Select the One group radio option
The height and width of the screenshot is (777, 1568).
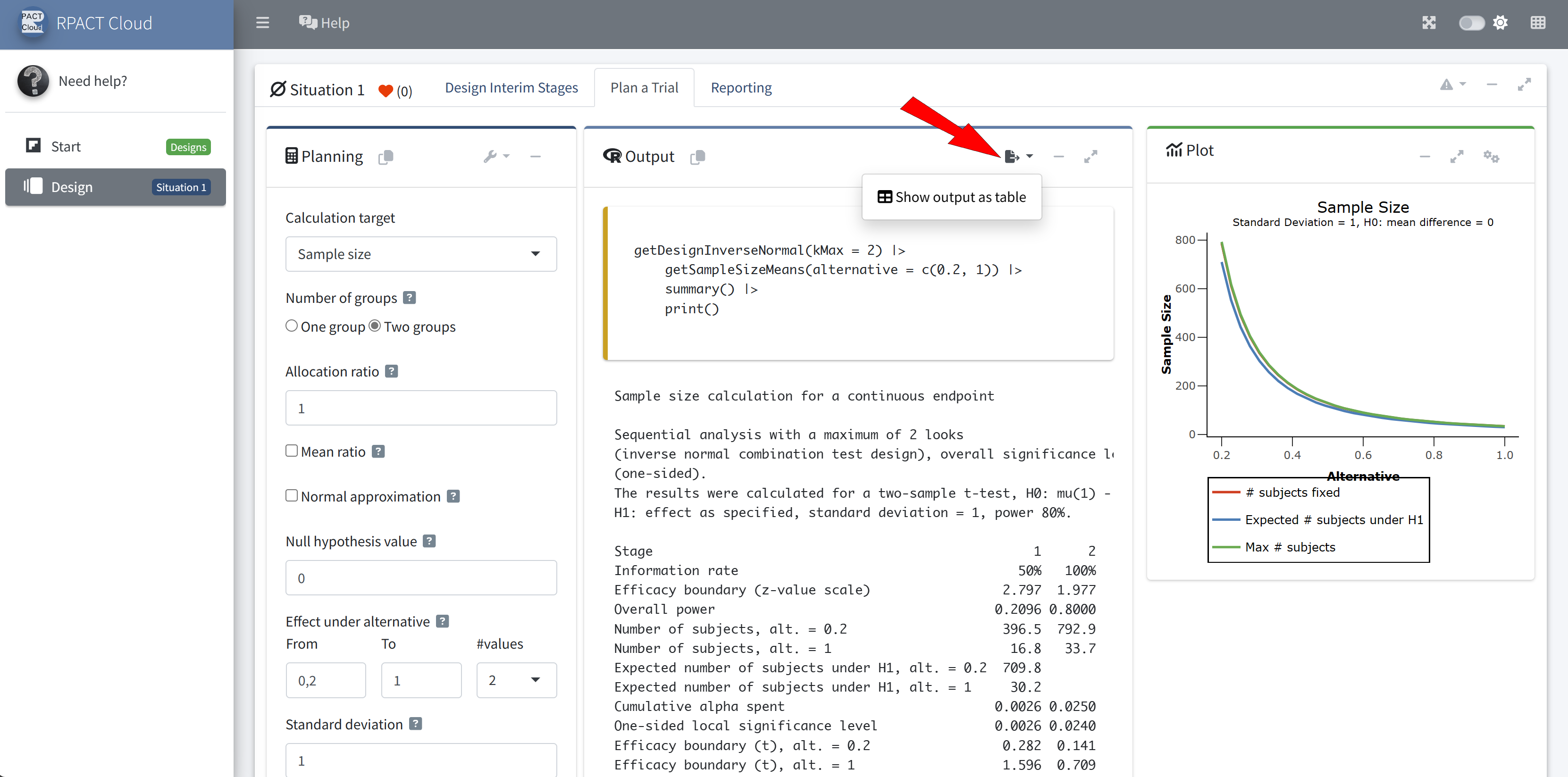tap(292, 326)
